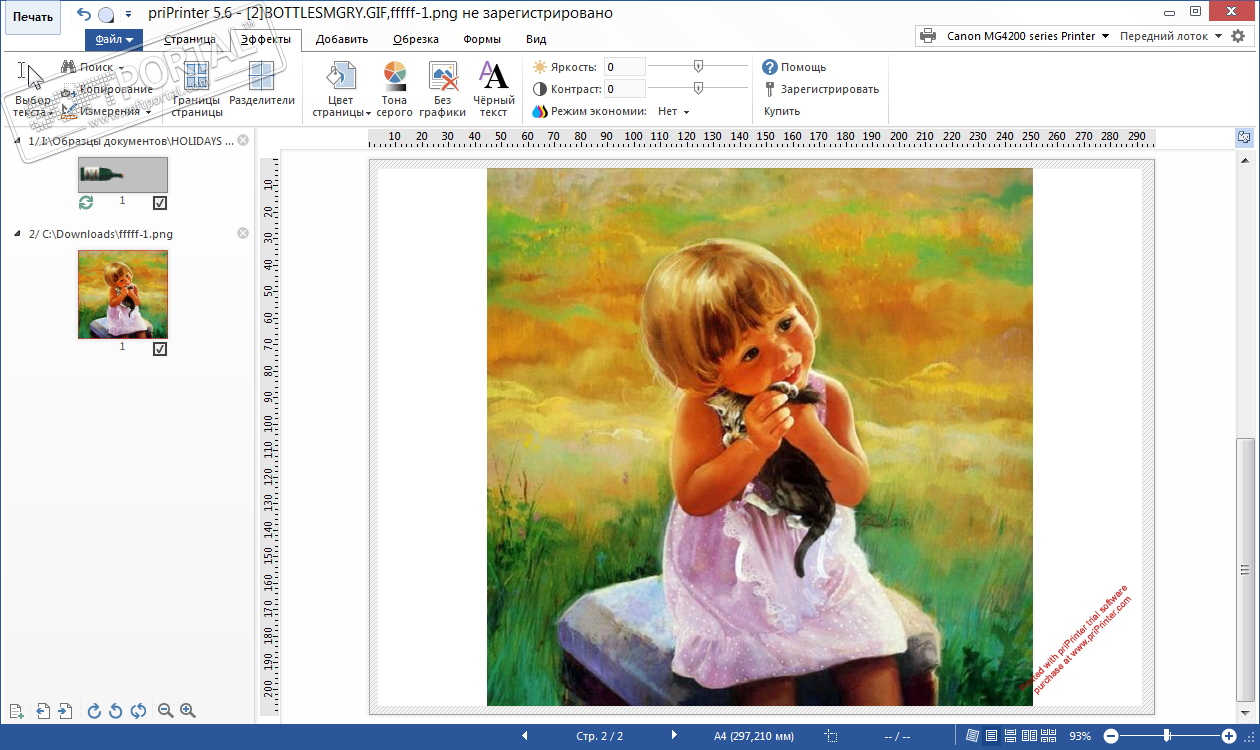Open printer settings gear icon

[1238, 36]
